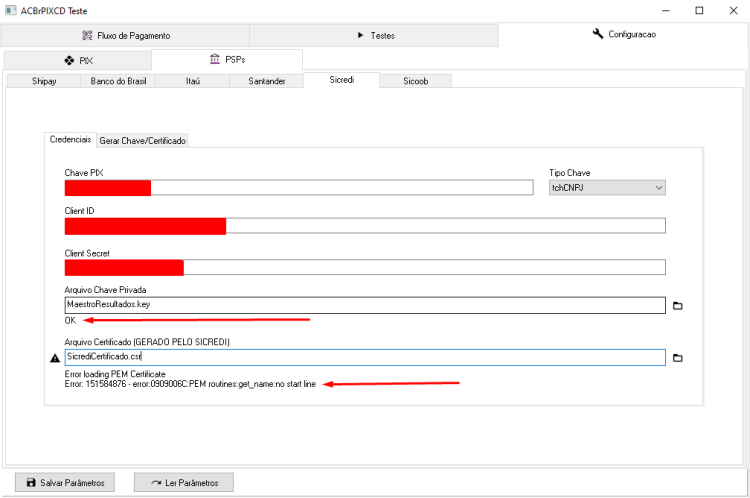Switch to the Shipay tab

coord(44,81)
